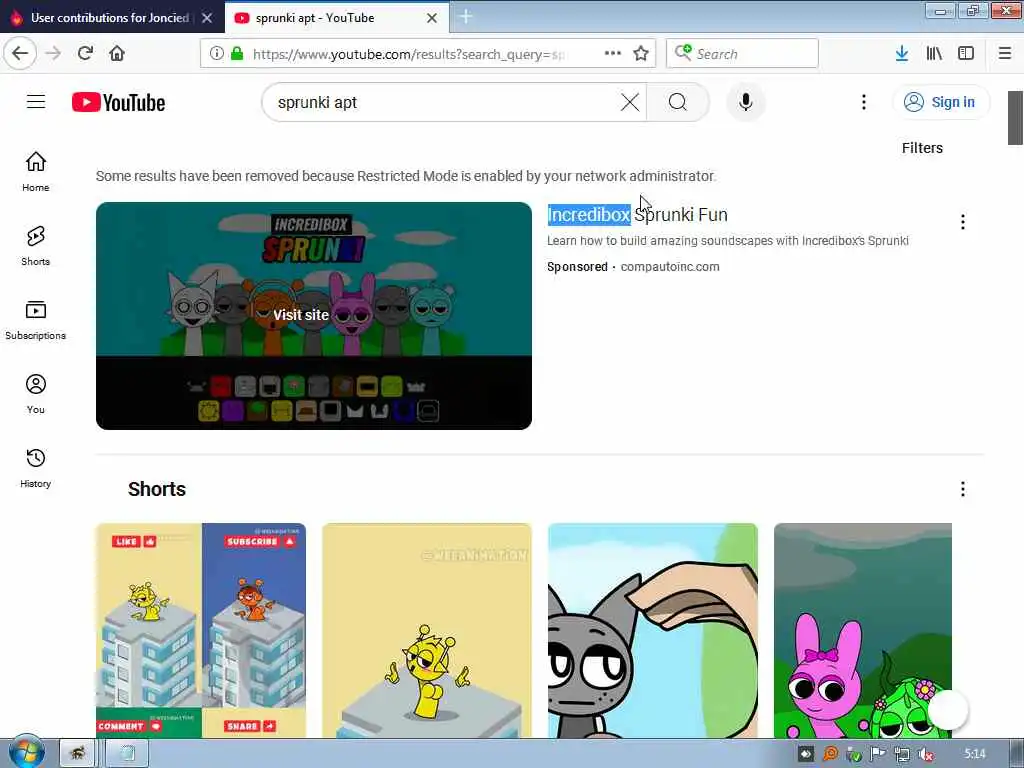Click the ad description about amazing soundscapes
This screenshot has width=1024, height=768.
tap(728, 240)
